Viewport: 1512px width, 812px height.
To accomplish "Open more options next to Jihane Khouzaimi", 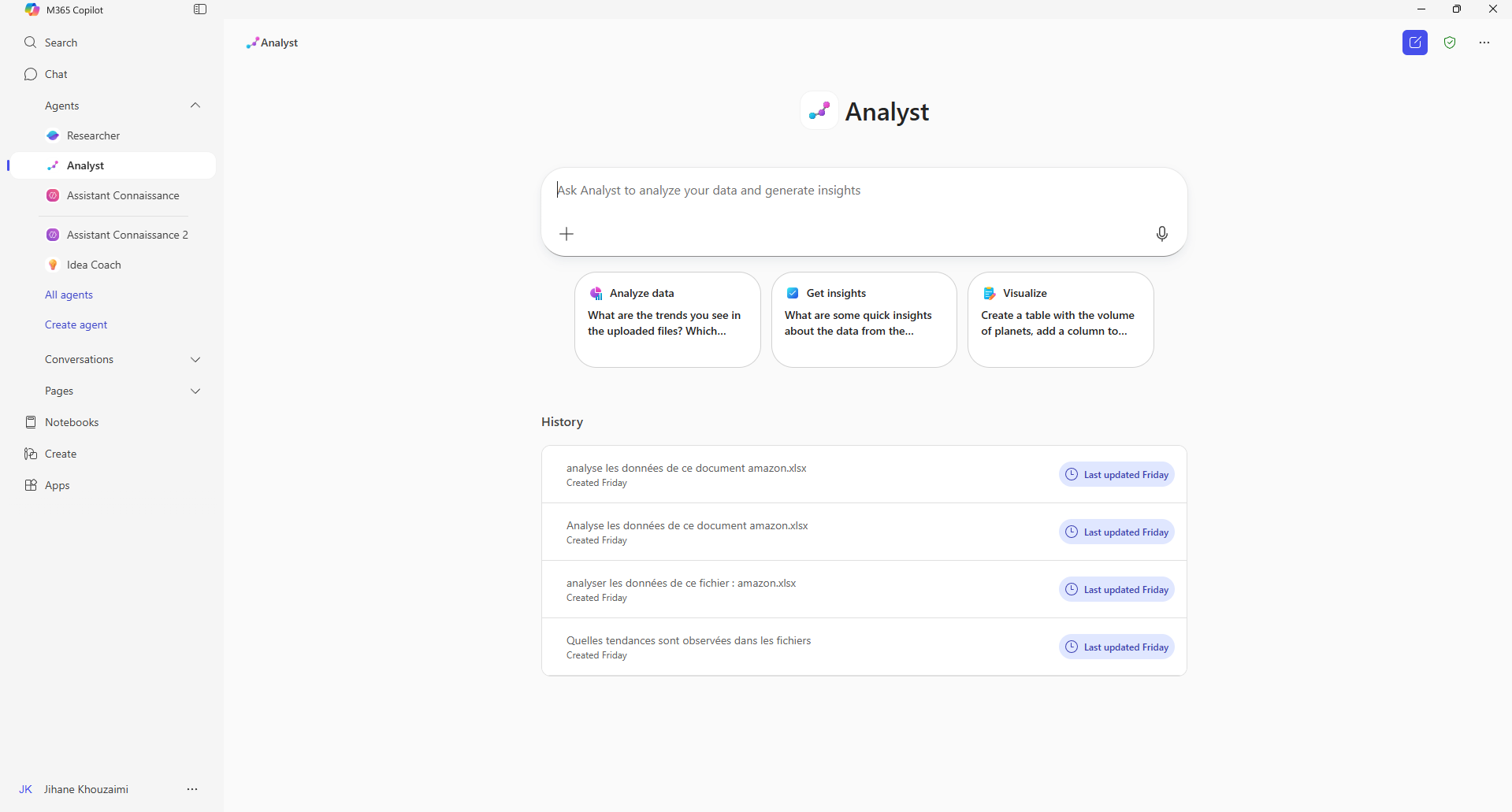I will pyautogui.click(x=192, y=789).
